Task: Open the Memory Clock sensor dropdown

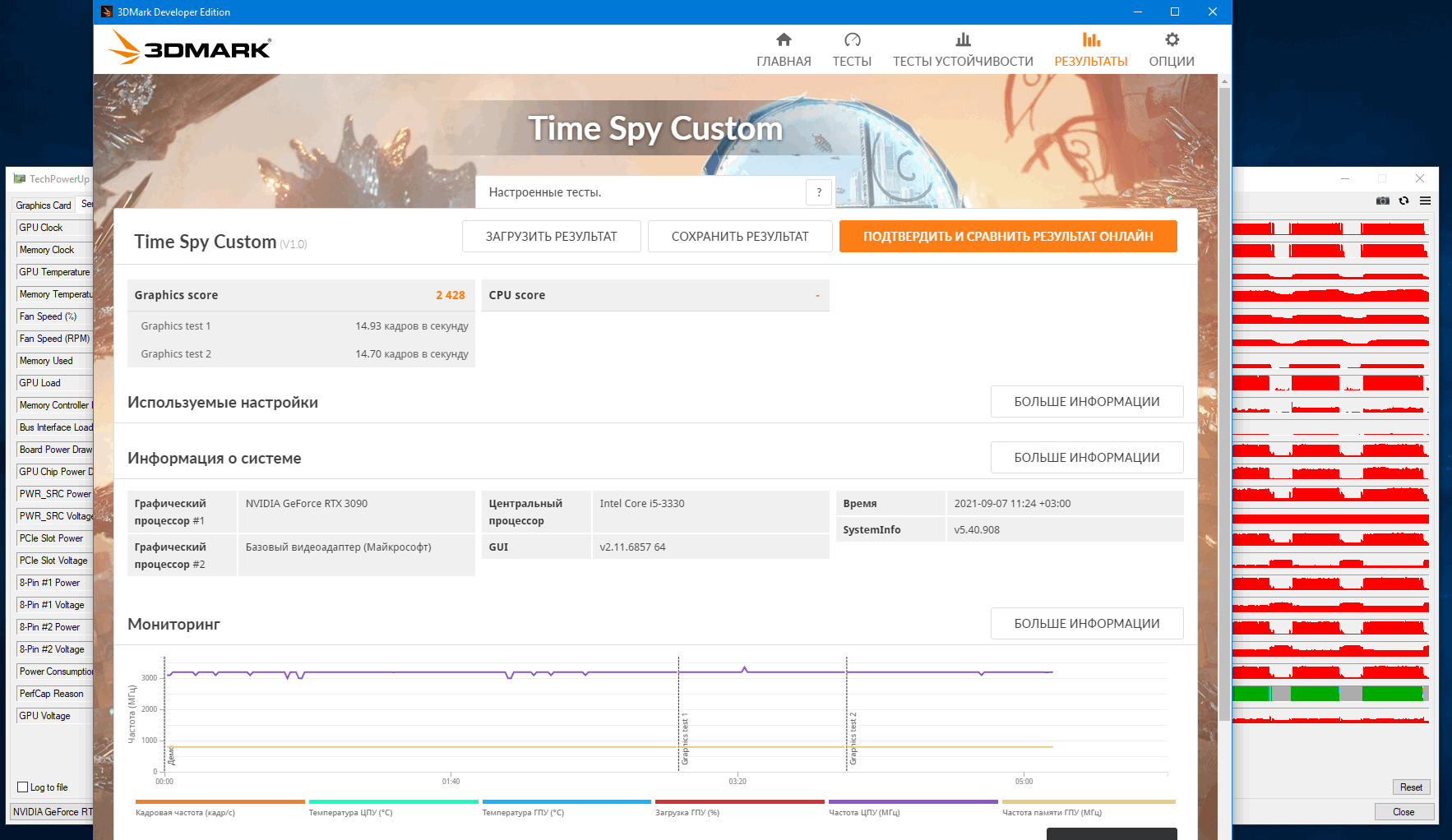Action: (54, 250)
